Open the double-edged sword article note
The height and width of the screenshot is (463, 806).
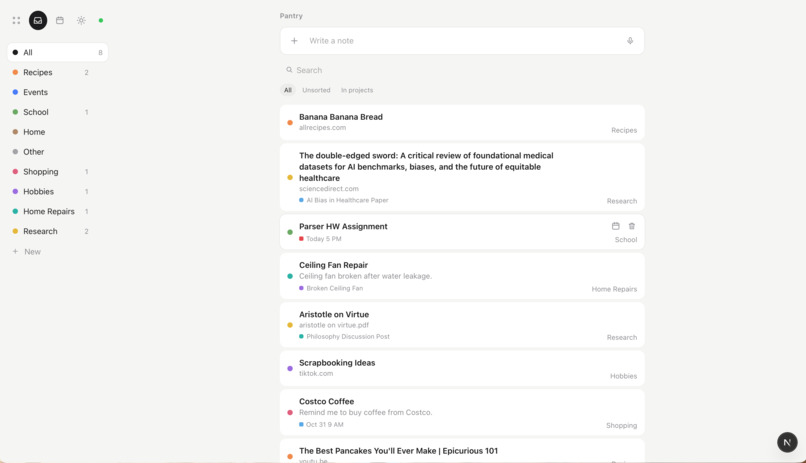pyautogui.click(x=462, y=177)
